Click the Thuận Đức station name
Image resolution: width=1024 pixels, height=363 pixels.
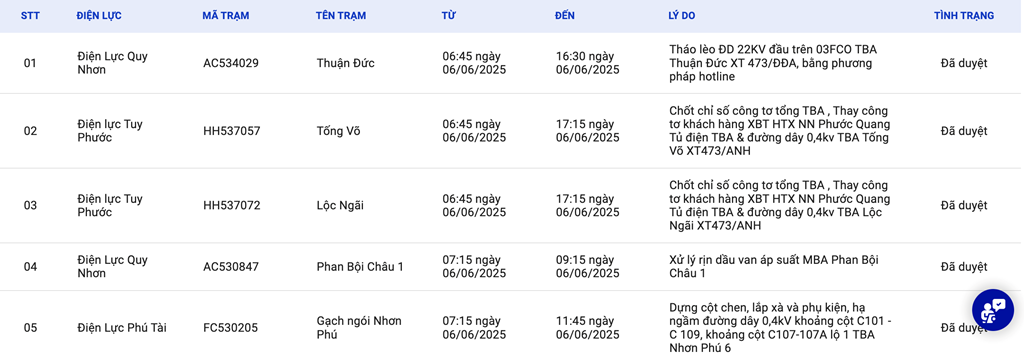click(x=345, y=63)
